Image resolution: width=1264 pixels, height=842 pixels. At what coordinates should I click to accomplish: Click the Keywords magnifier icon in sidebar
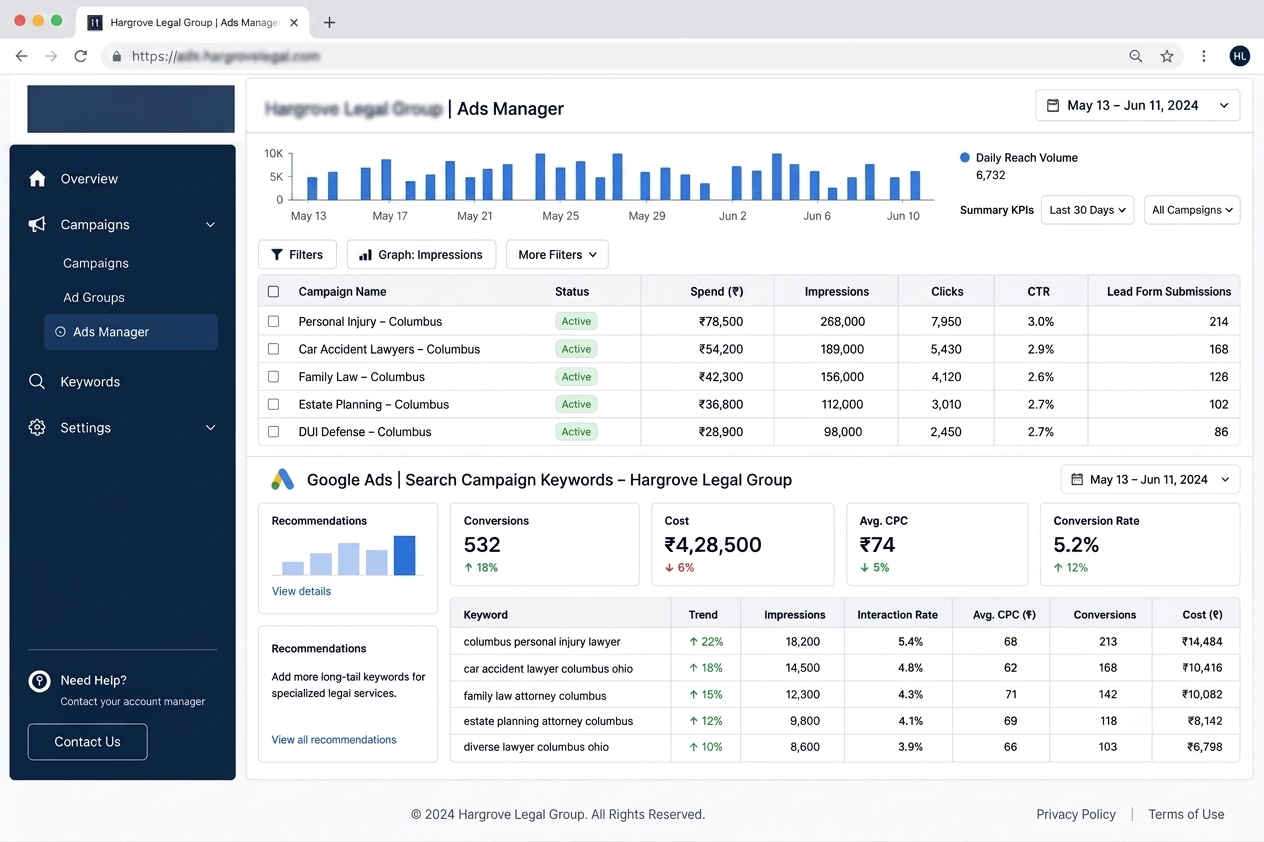(37, 382)
